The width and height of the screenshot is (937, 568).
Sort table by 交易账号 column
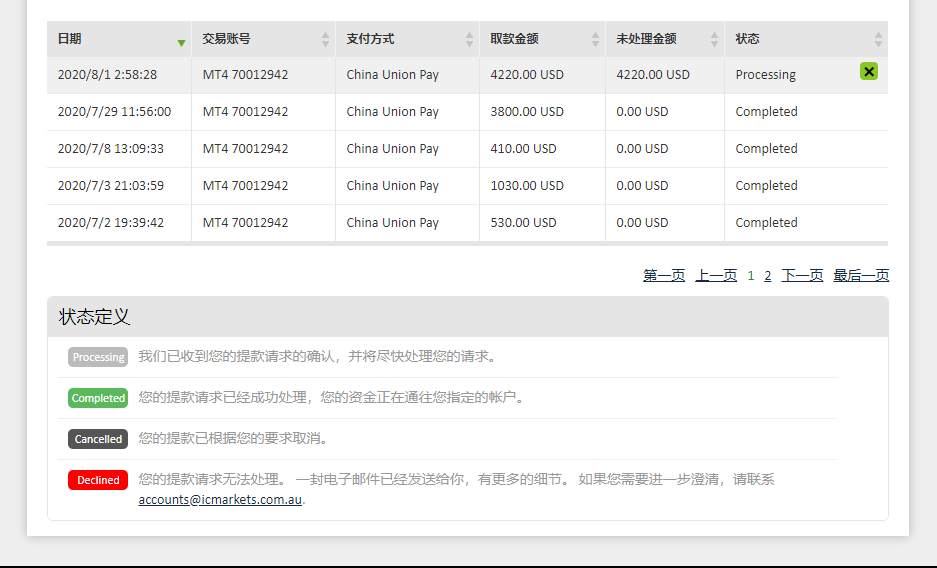tap(325, 39)
